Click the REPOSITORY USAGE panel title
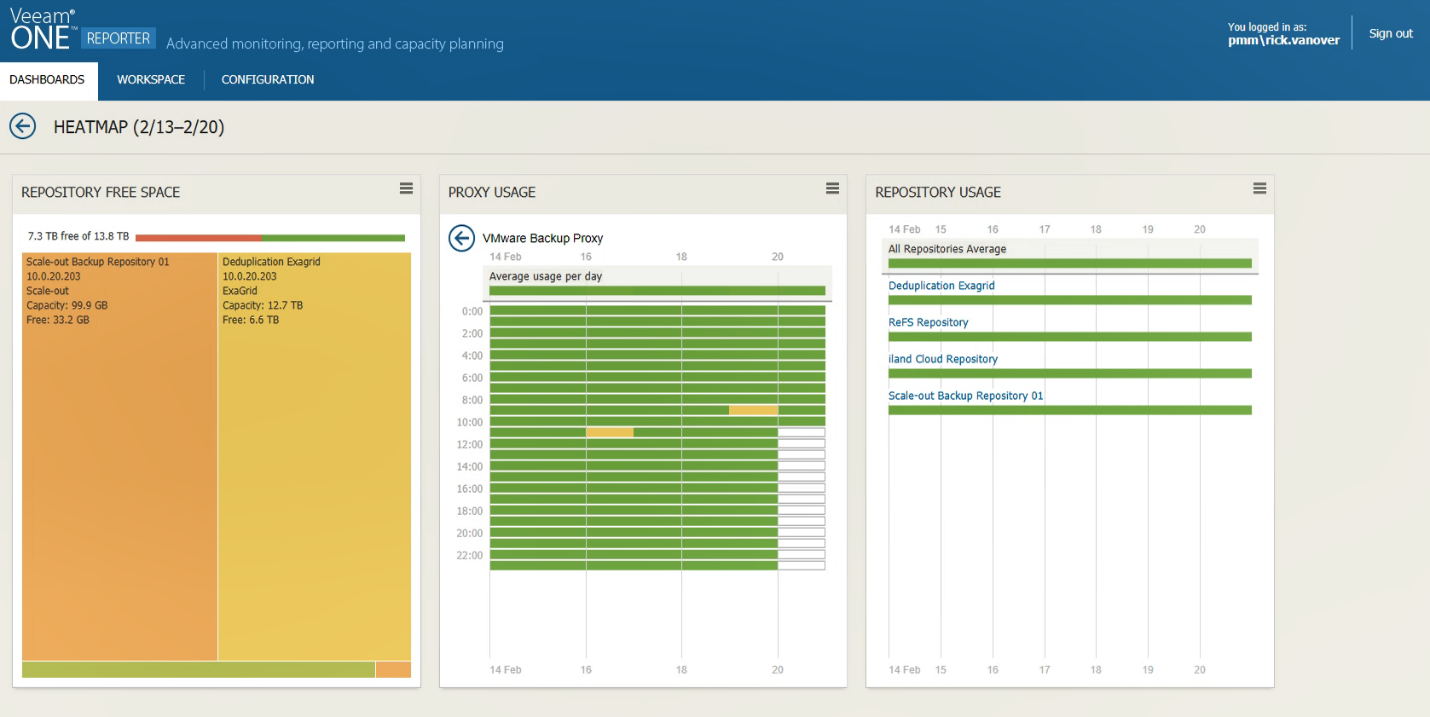The height and width of the screenshot is (717, 1430). [938, 192]
